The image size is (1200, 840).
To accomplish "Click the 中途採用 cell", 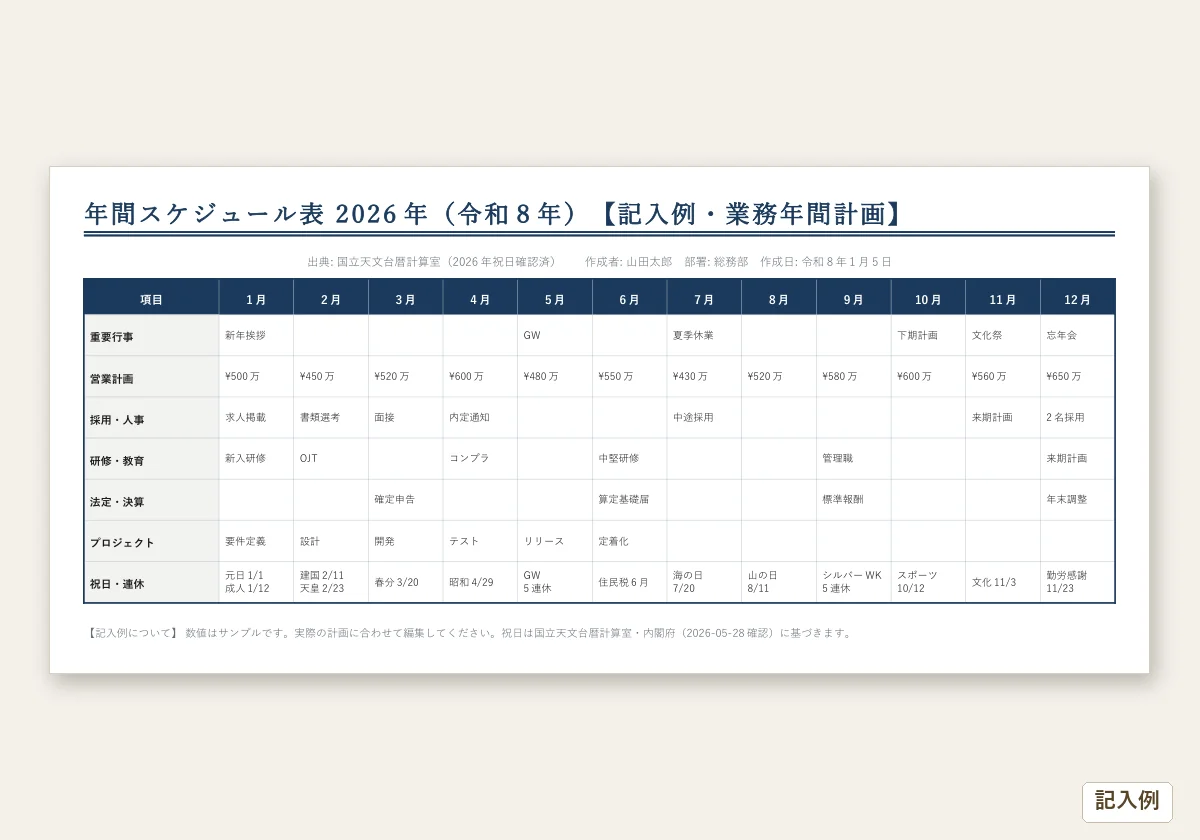I will [704, 418].
